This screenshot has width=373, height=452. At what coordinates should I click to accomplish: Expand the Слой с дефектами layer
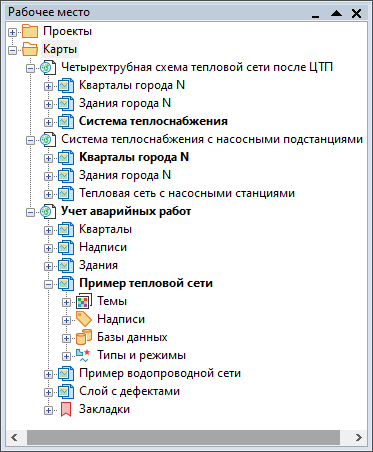tap(48, 392)
